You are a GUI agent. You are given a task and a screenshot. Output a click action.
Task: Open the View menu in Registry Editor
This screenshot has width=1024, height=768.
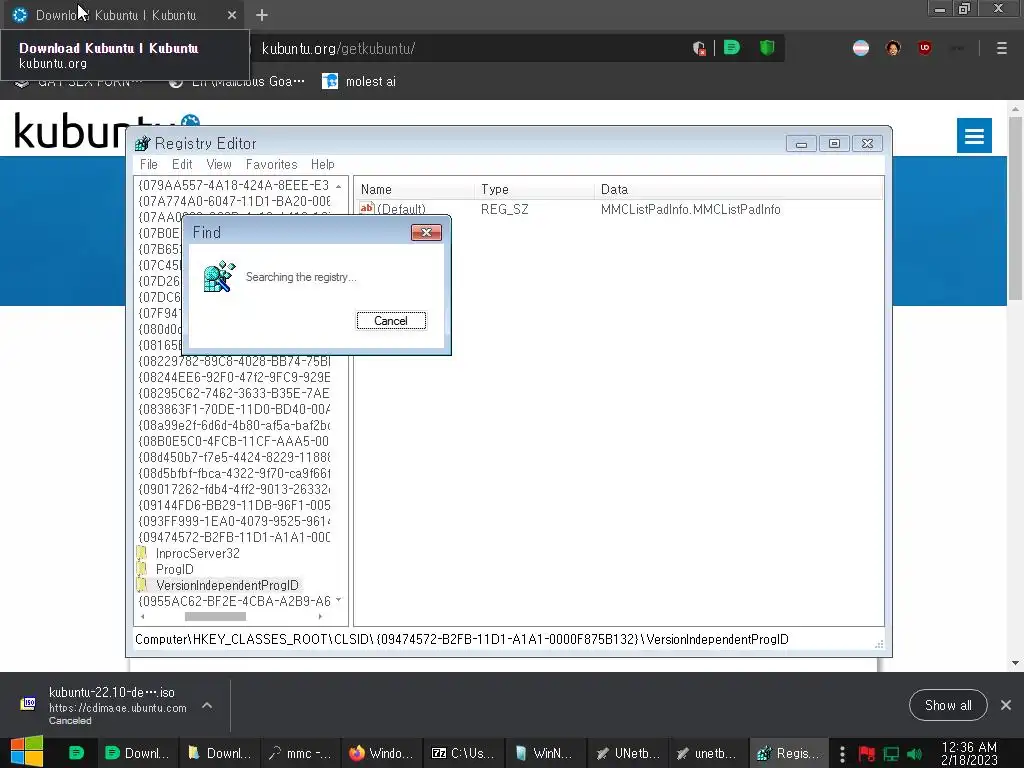219,165
